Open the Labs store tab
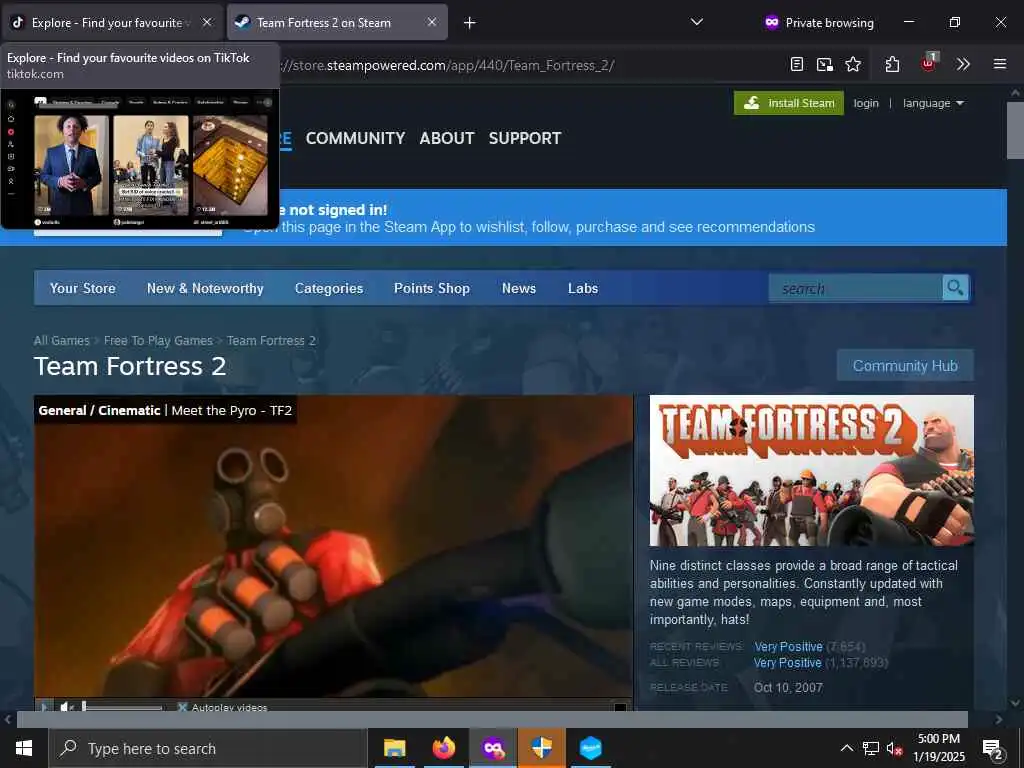This screenshot has height=768, width=1024. [x=583, y=288]
